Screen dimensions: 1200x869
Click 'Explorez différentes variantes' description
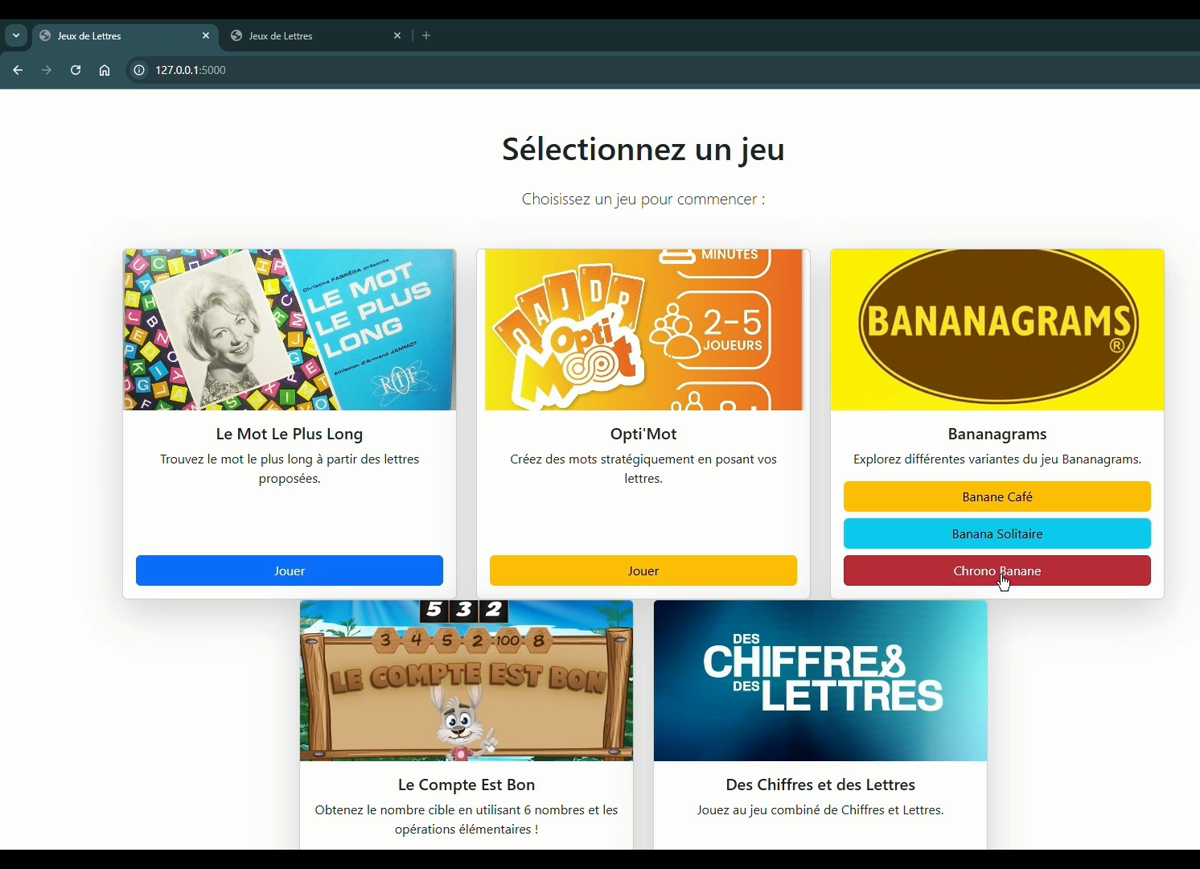point(997,460)
